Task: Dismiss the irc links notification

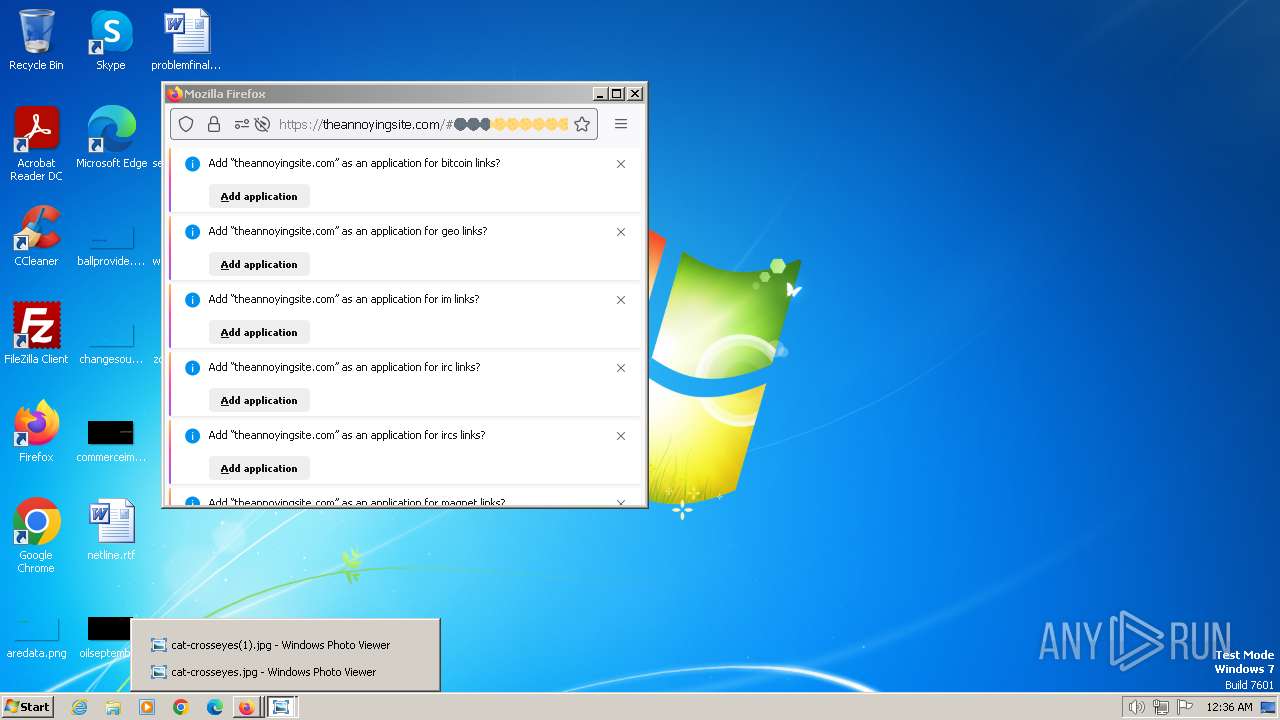Action: tap(621, 368)
